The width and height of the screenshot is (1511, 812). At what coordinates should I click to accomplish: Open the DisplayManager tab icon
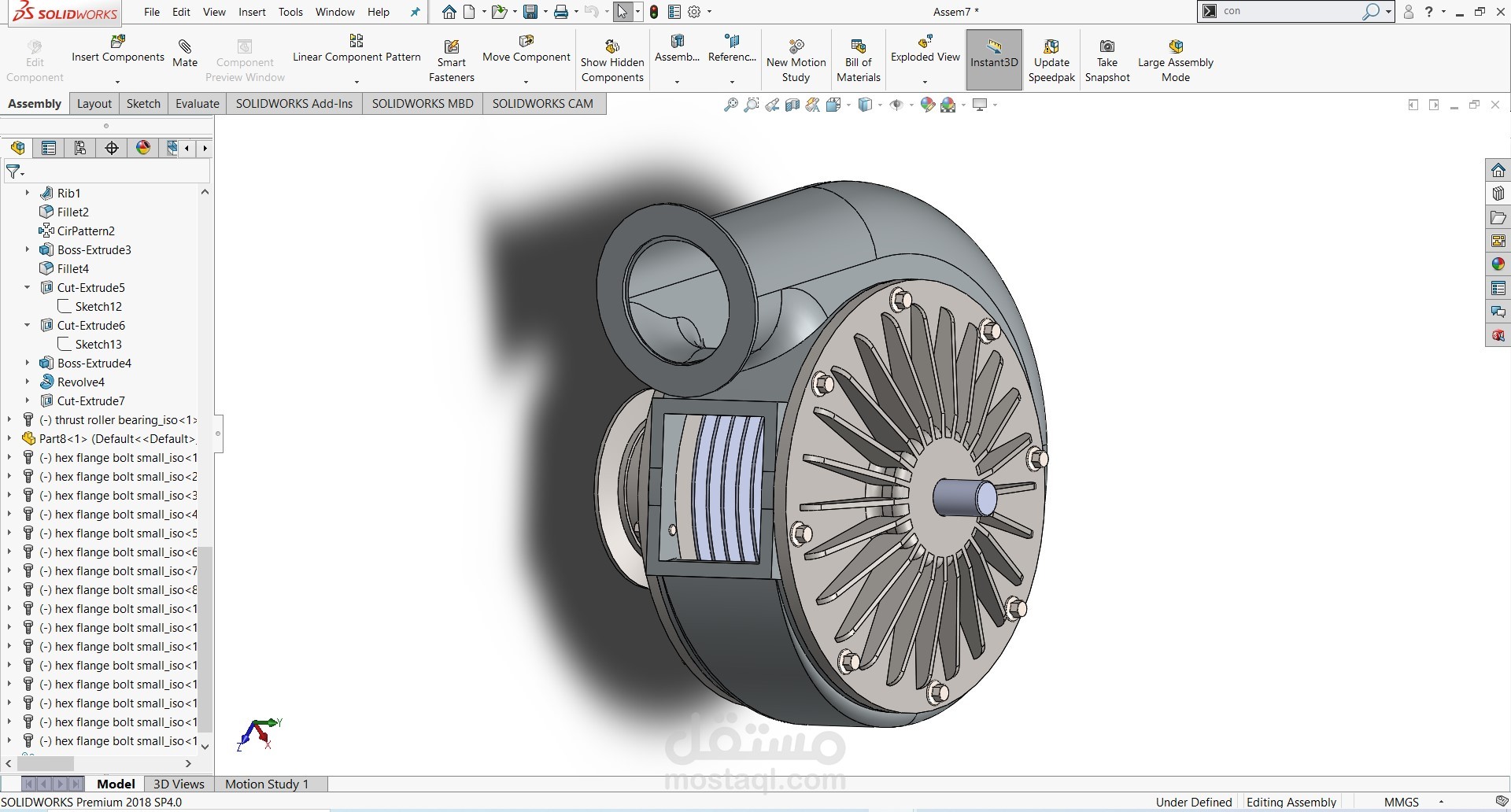tap(143, 148)
